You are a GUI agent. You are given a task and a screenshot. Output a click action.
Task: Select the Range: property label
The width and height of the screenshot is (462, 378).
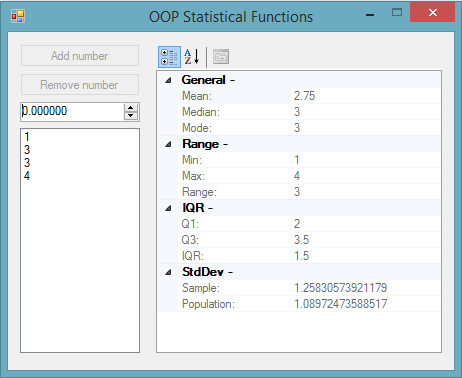[199, 192]
